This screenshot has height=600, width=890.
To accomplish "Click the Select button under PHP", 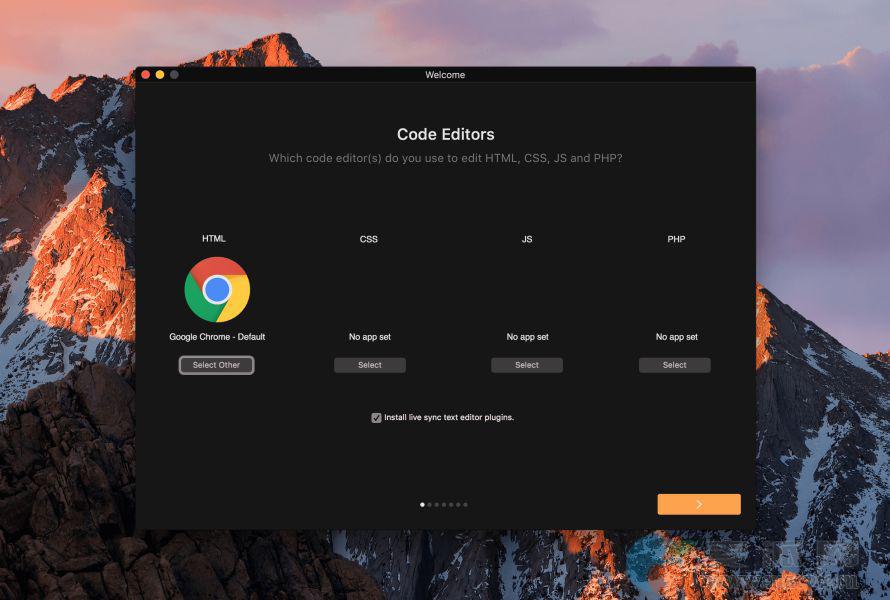I will tap(675, 365).
